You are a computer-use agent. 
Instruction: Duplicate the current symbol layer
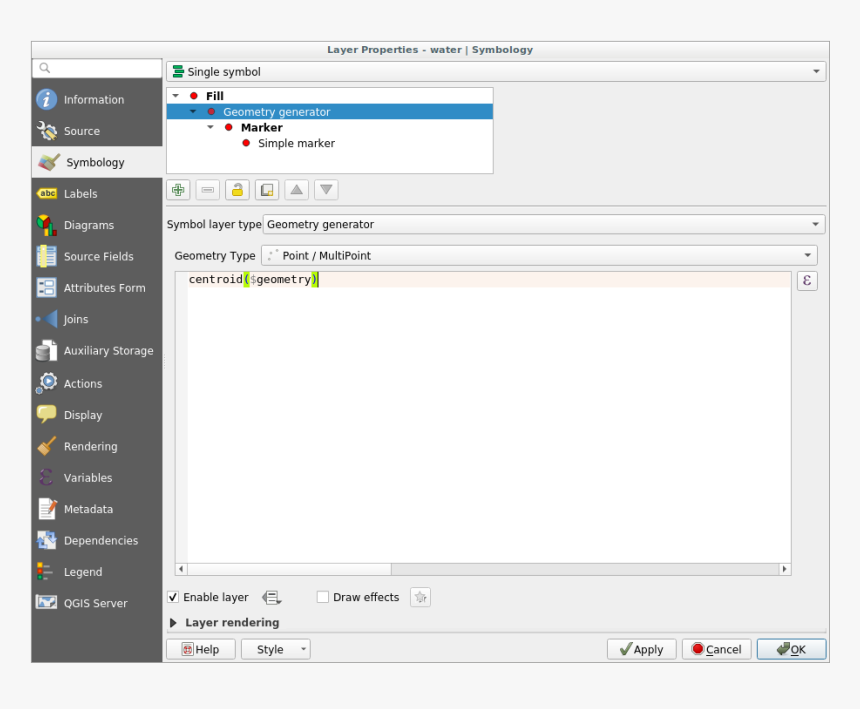[x=266, y=190]
